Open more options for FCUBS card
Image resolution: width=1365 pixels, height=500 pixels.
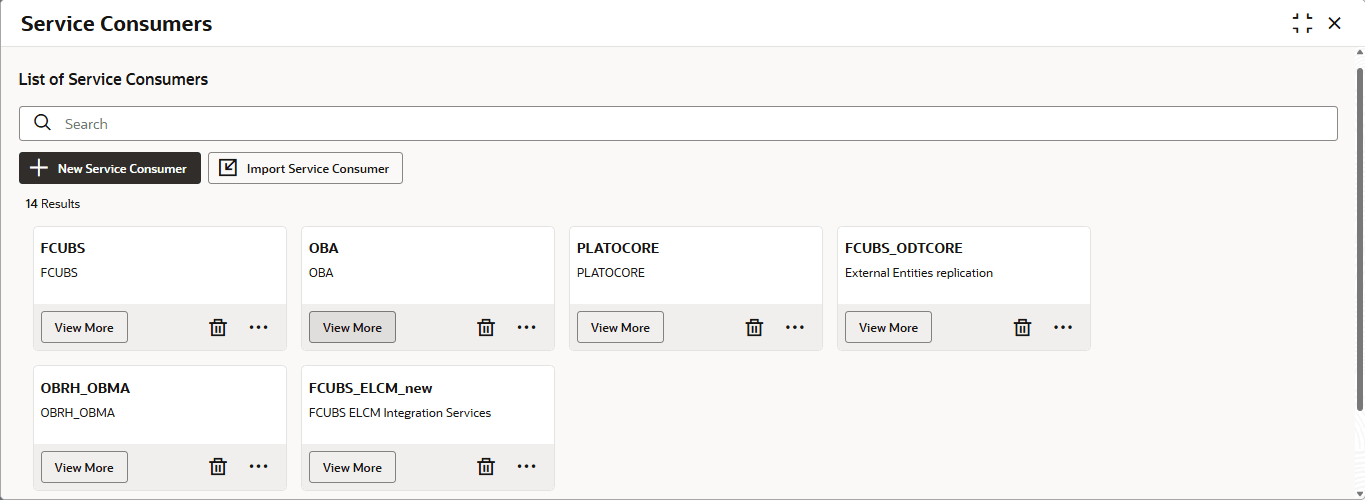pos(259,327)
